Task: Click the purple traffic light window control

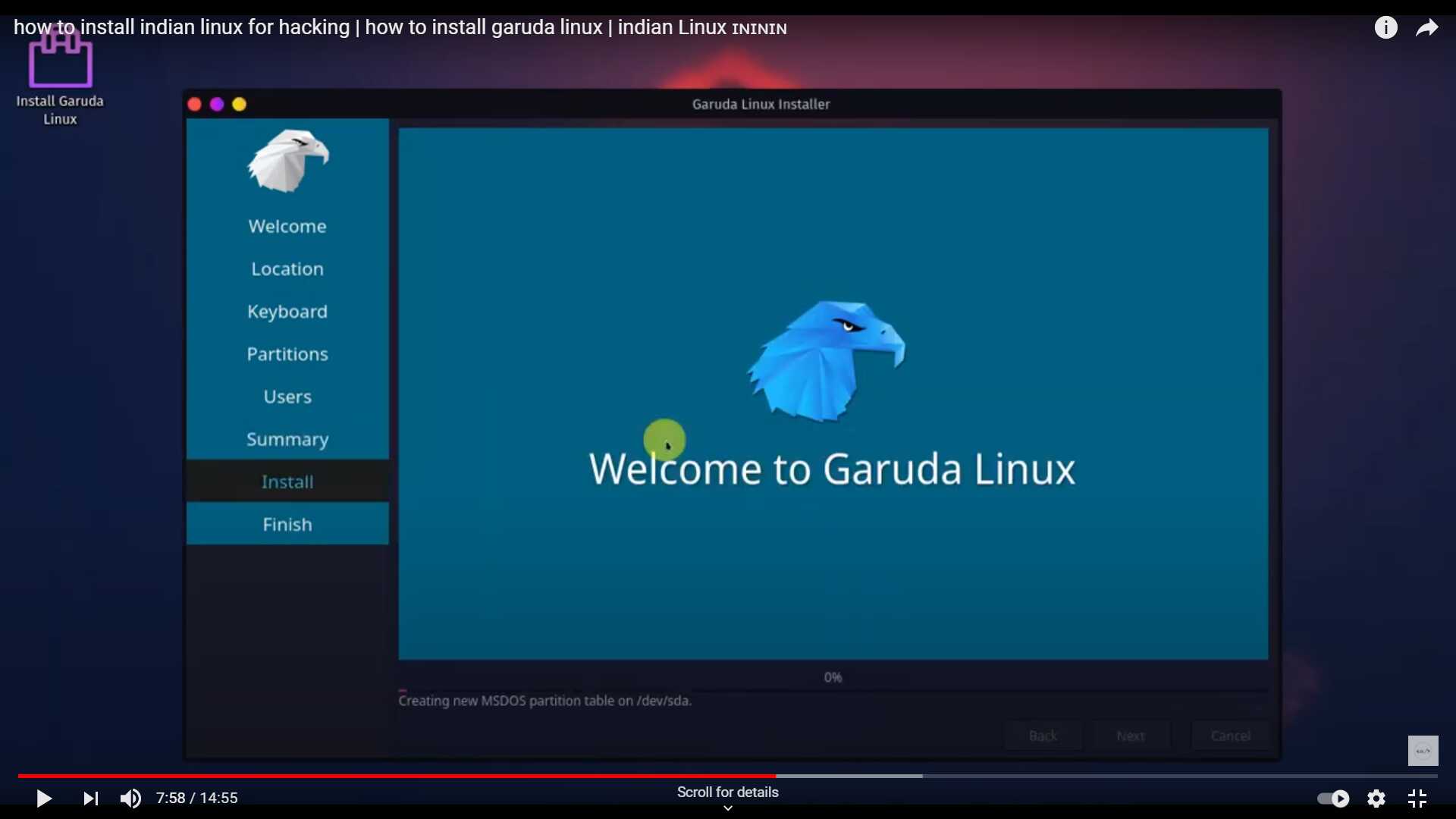Action: 216,104
